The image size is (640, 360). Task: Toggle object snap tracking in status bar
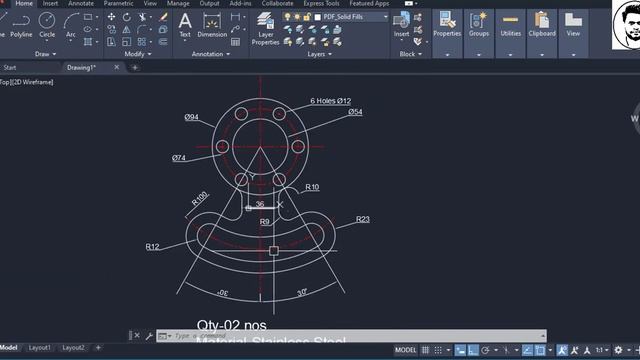[527, 350]
